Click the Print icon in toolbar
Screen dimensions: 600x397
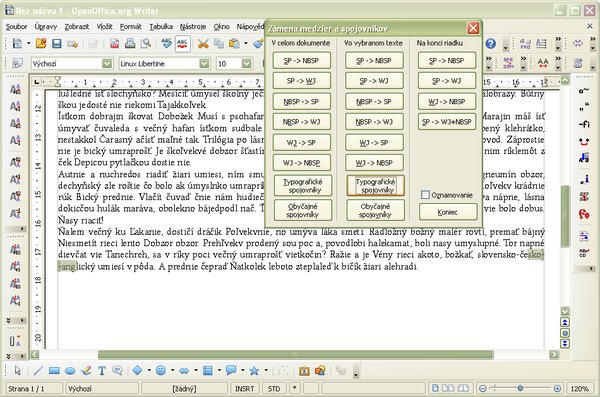tap(130, 43)
